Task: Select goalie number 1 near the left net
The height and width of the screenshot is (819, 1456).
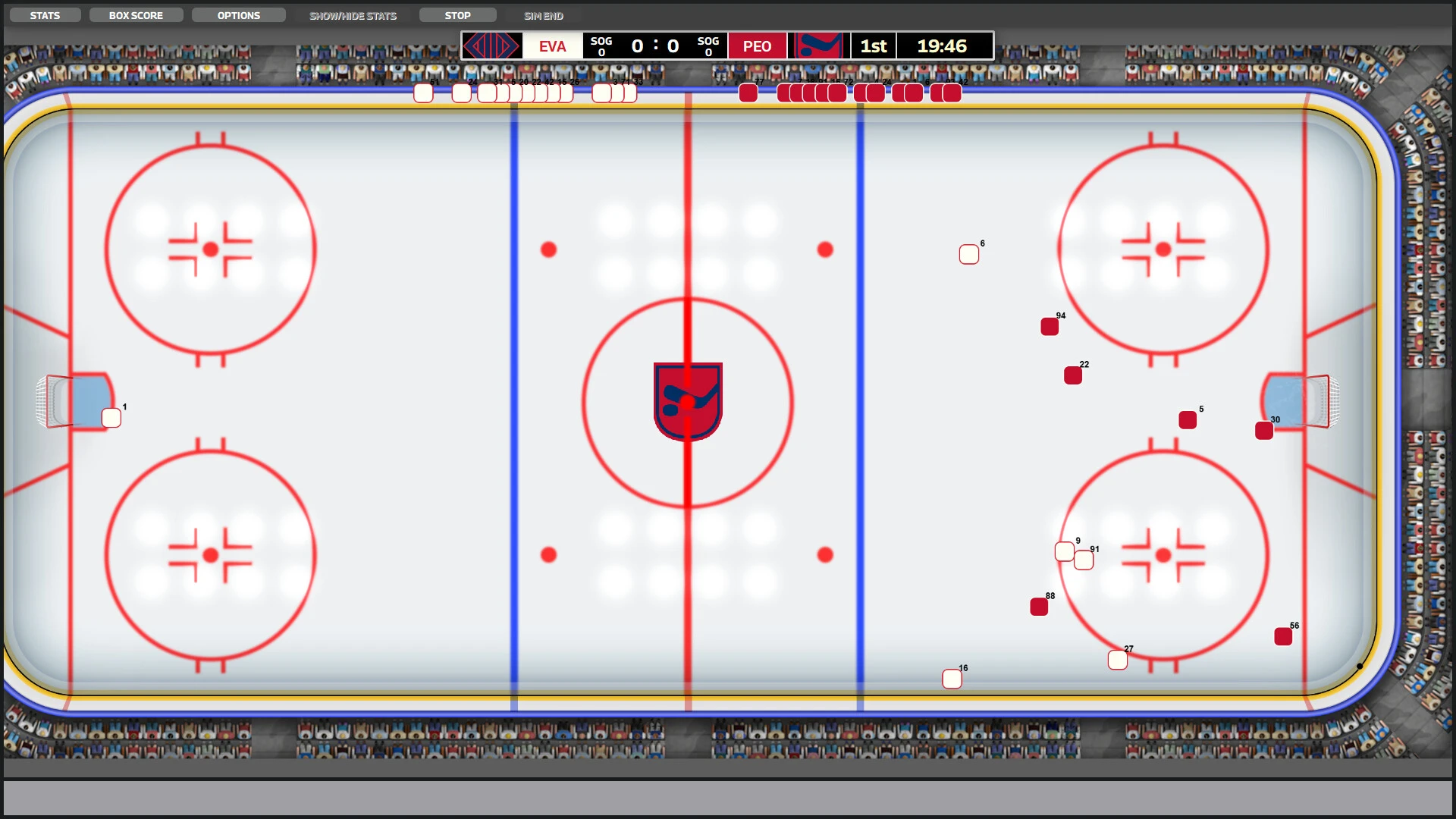Action: tap(111, 417)
